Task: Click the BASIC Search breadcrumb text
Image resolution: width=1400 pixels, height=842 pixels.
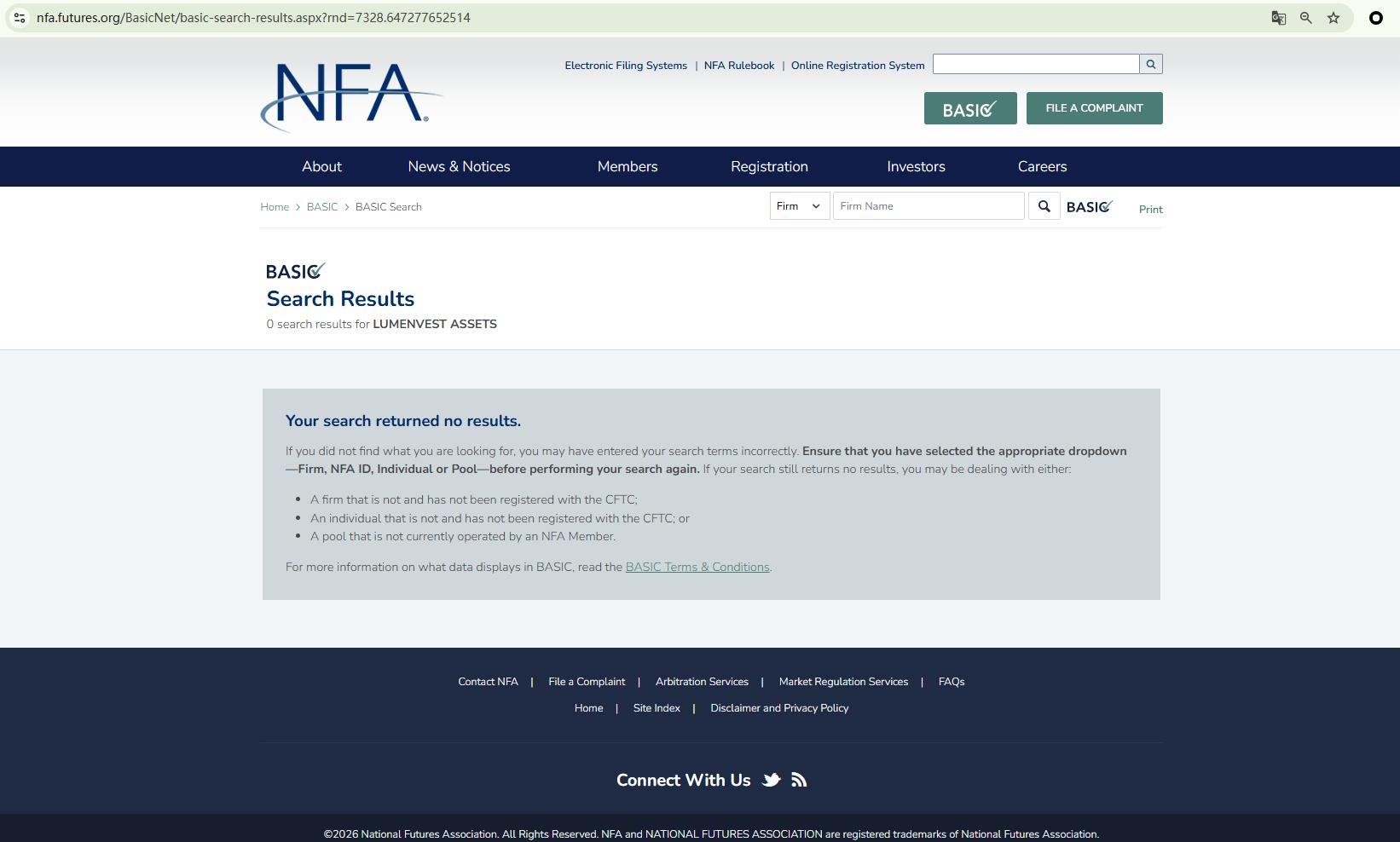Action: [389, 207]
